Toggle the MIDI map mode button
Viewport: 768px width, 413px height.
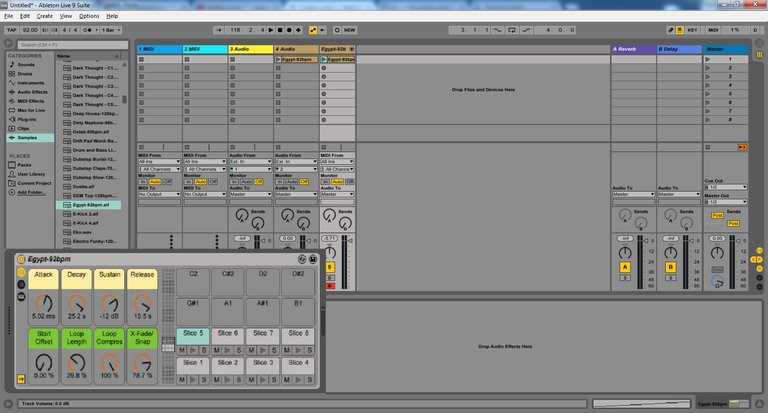pos(713,30)
